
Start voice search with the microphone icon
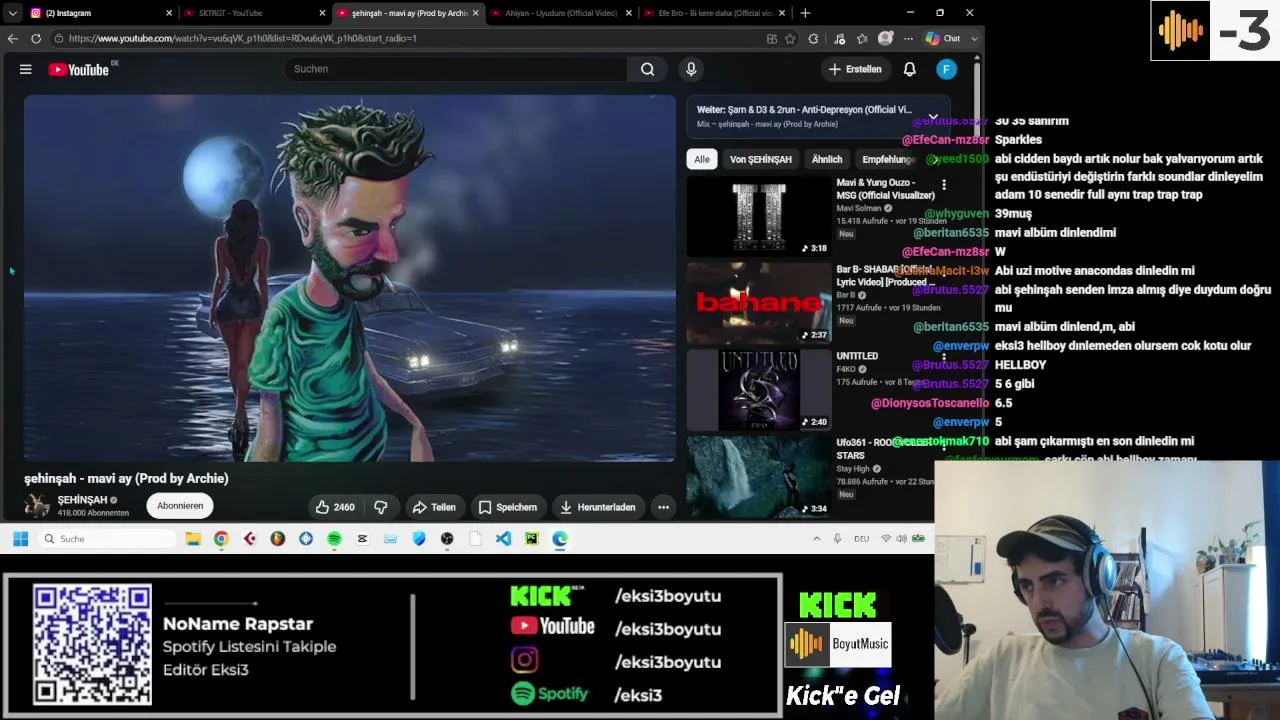pos(691,69)
